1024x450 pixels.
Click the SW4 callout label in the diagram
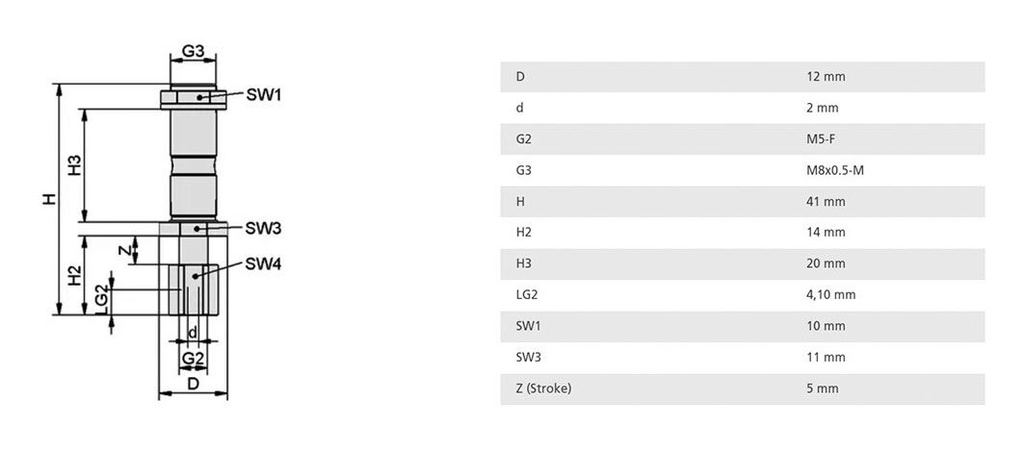[x=263, y=264]
